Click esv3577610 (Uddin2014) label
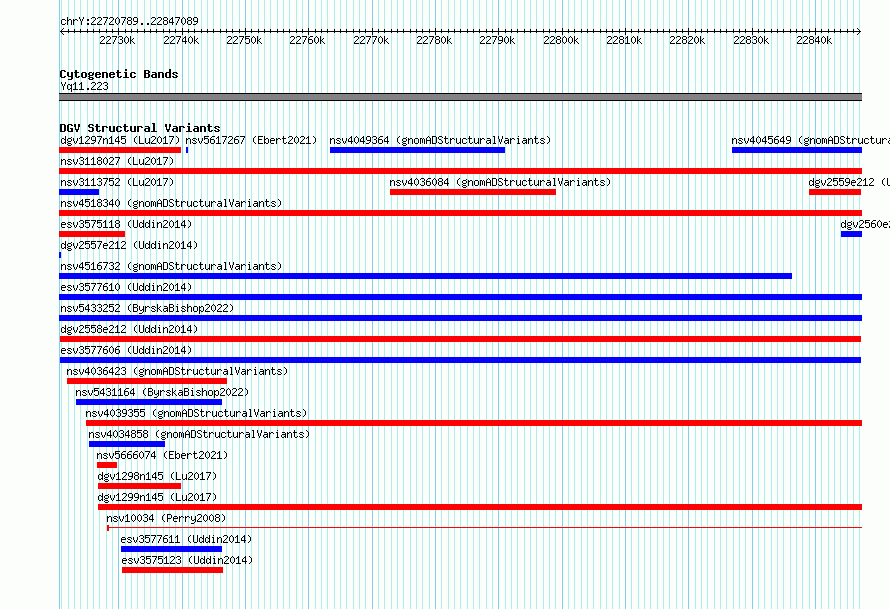890x609 pixels. click(x=126, y=287)
